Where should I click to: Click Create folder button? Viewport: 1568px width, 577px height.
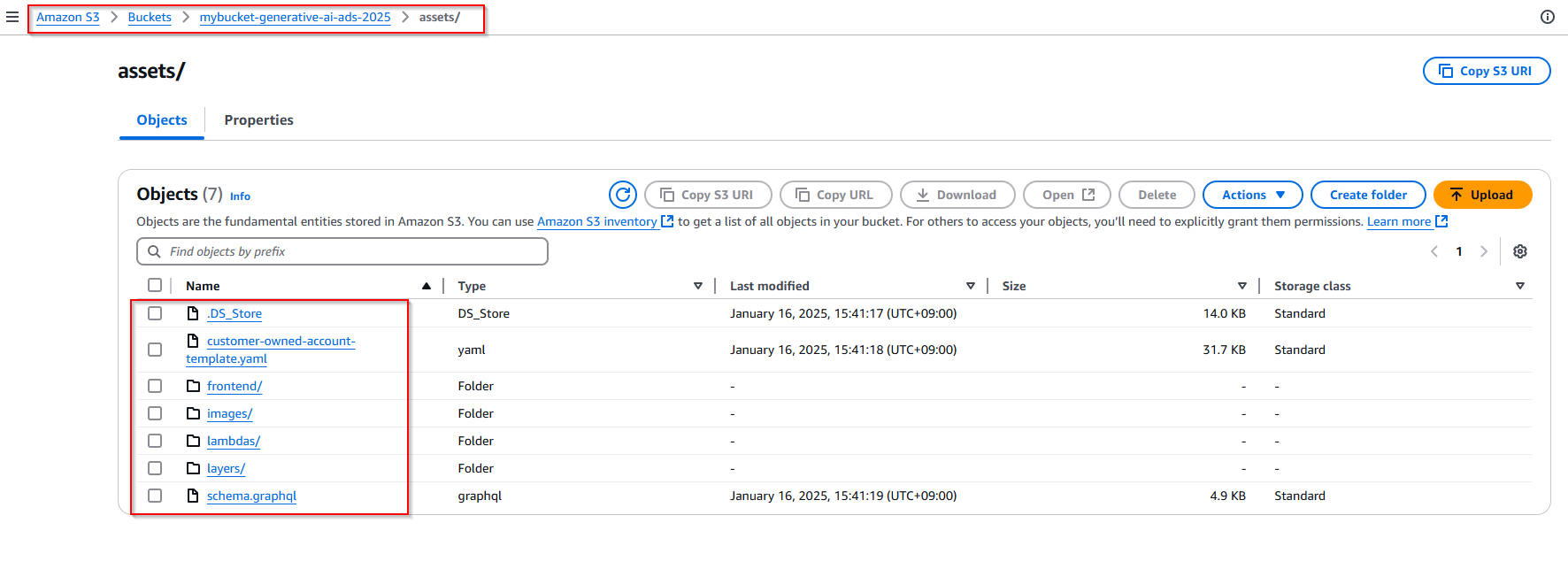click(x=1367, y=195)
